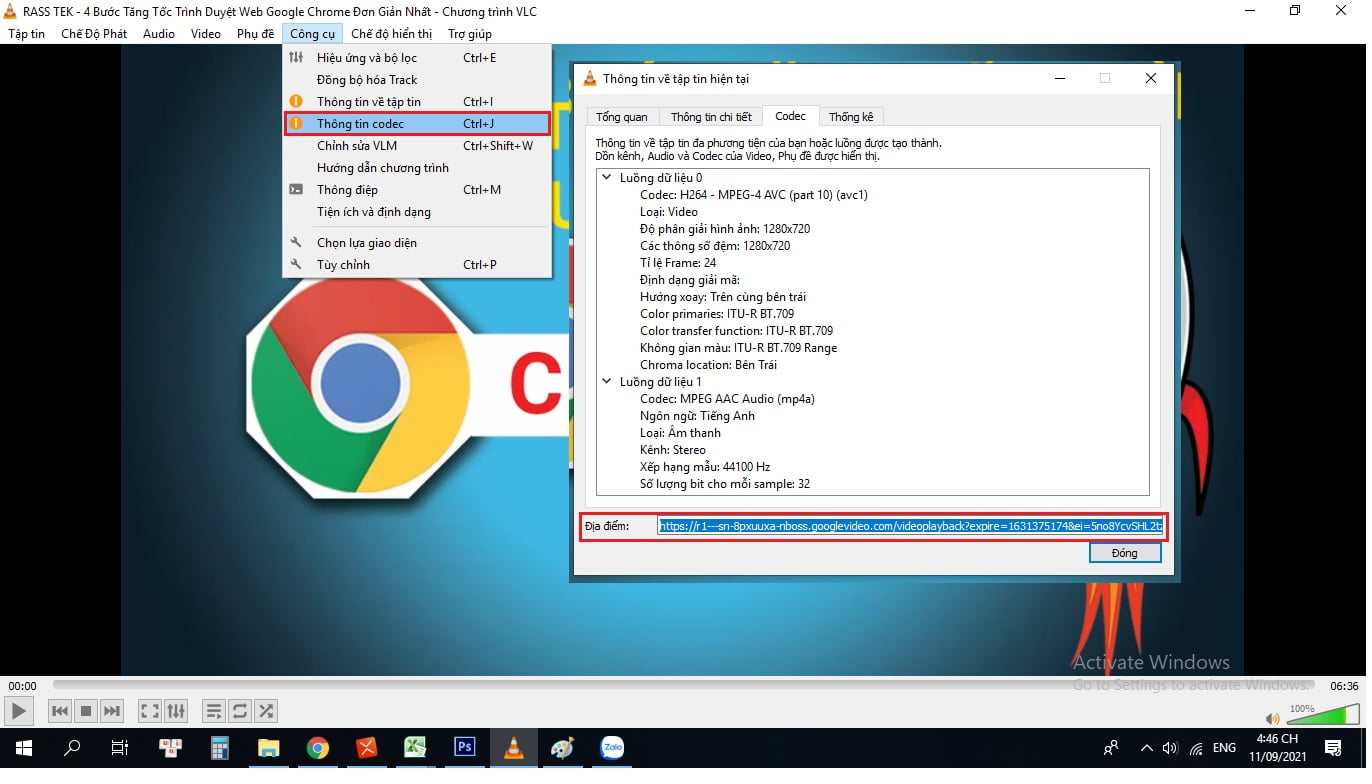Collapse the Luồng dữ liệu 1 node

pyautogui.click(x=606, y=382)
